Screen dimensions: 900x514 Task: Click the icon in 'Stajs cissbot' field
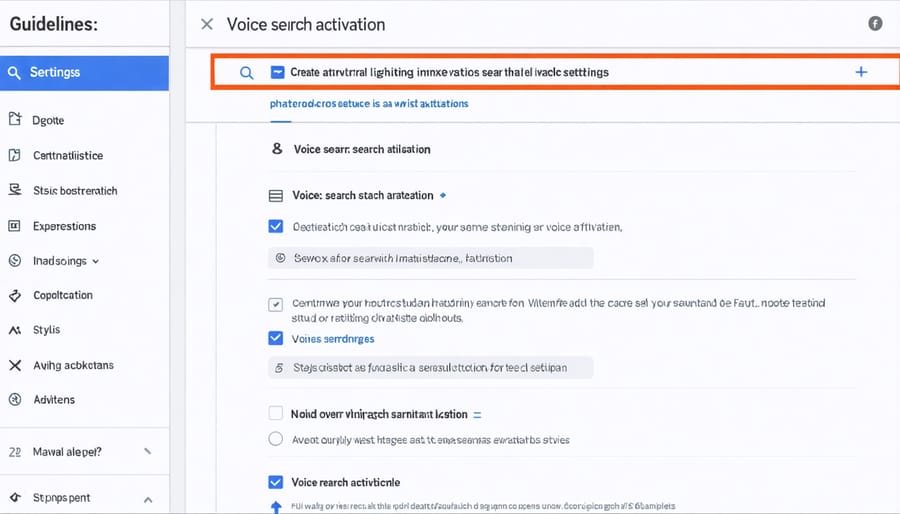279,368
